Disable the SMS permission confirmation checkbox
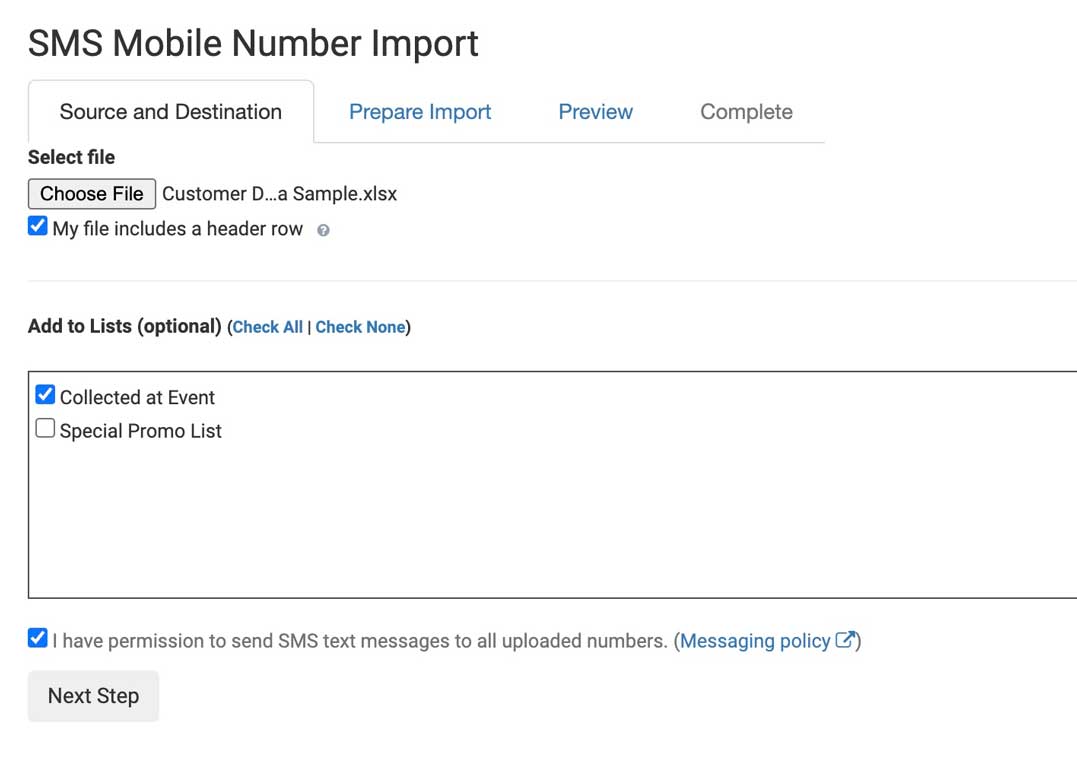The image size is (1077, 759). (36, 638)
